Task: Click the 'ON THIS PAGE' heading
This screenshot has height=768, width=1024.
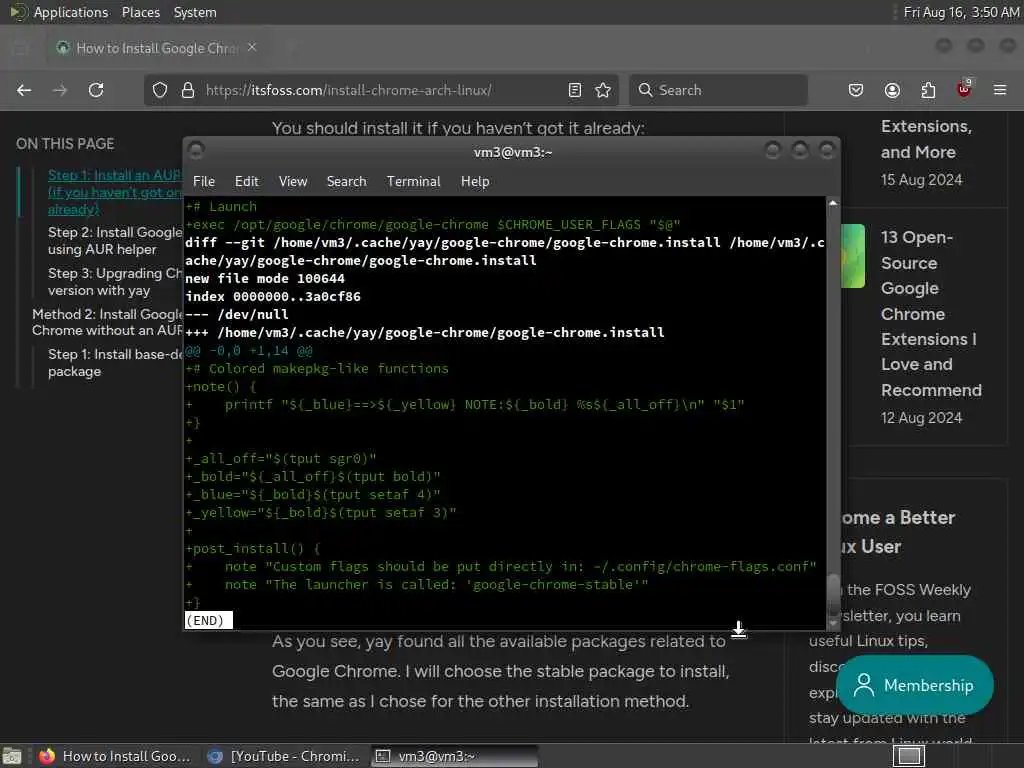Action: pos(65,144)
